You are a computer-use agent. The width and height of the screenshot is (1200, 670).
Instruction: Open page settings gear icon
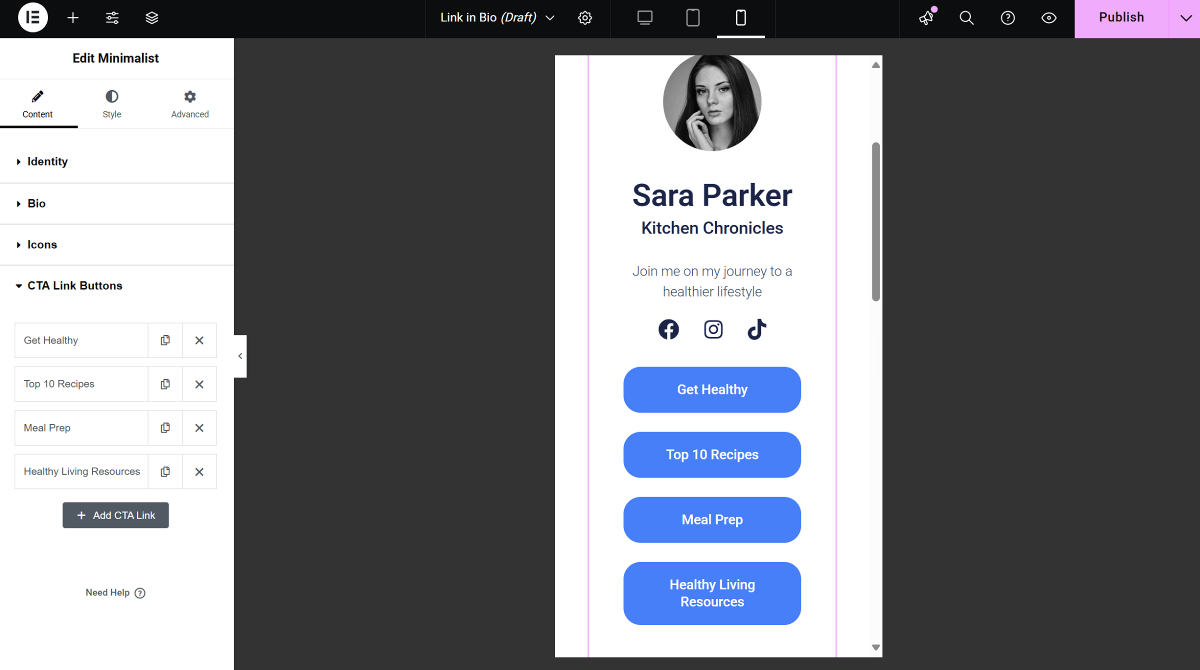coord(585,18)
